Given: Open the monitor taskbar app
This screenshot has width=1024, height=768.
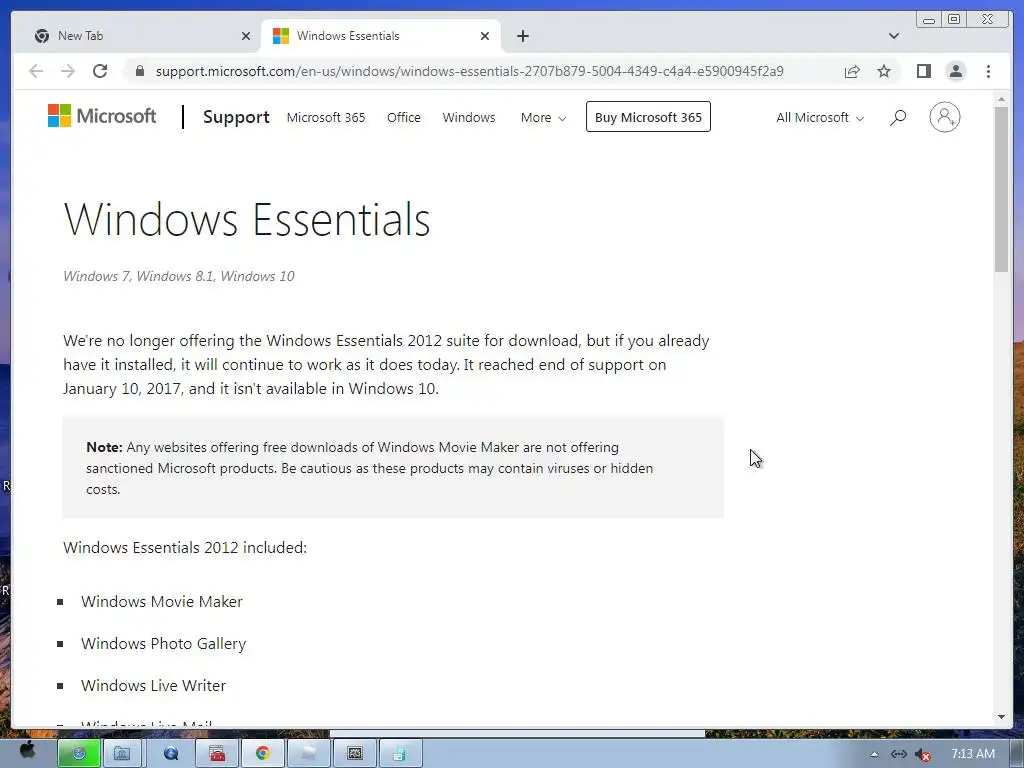Looking at the screenshot, I should click(x=355, y=754).
